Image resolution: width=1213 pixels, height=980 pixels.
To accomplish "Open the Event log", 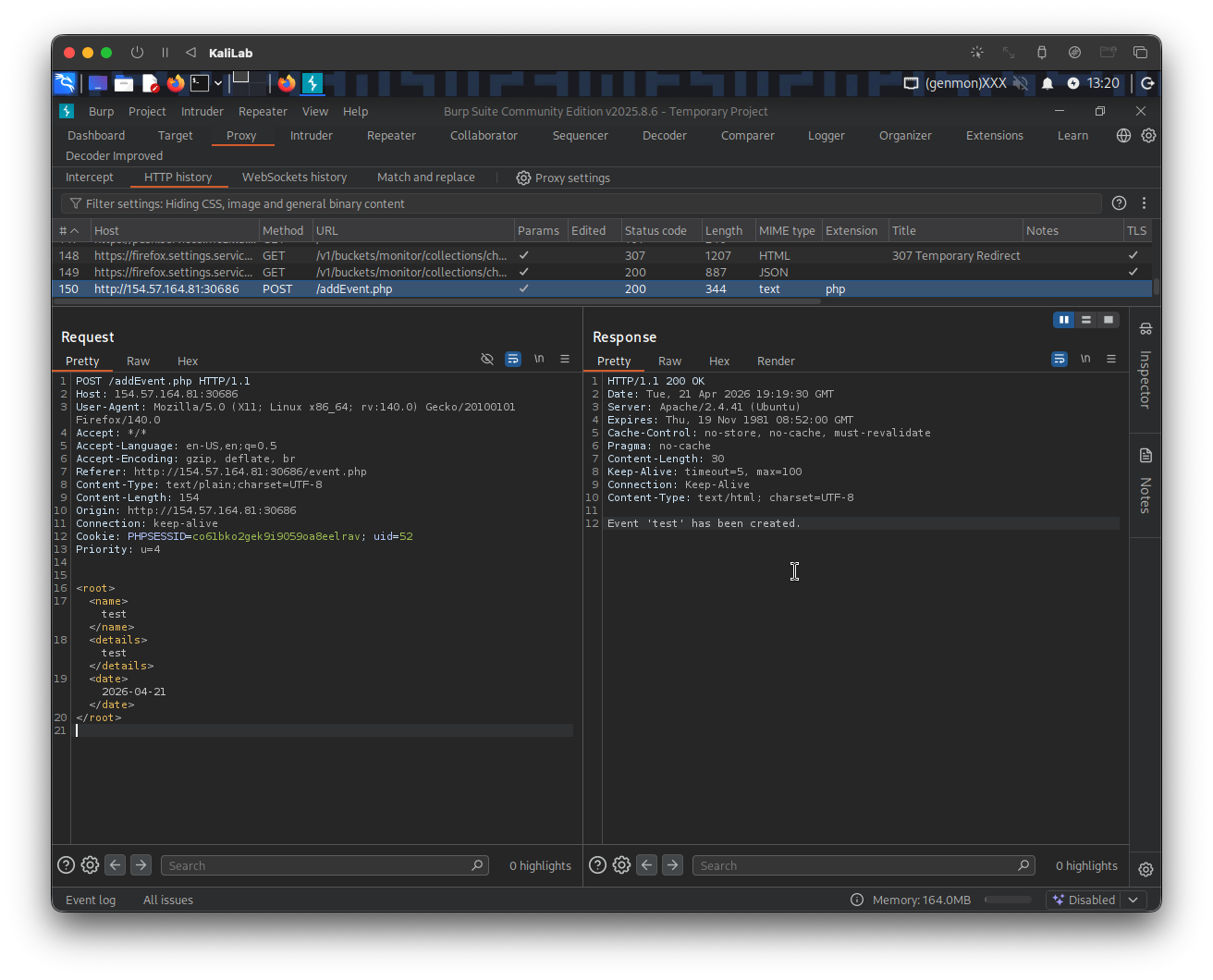I will (x=91, y=900).
